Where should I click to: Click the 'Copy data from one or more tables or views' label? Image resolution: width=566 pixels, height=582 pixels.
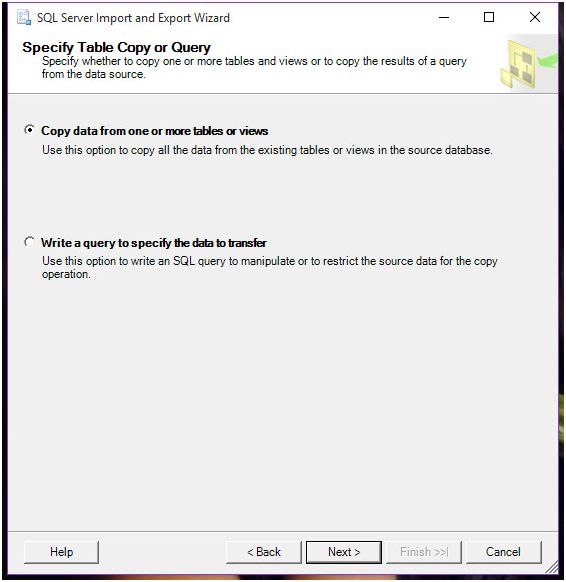point(154,131)
